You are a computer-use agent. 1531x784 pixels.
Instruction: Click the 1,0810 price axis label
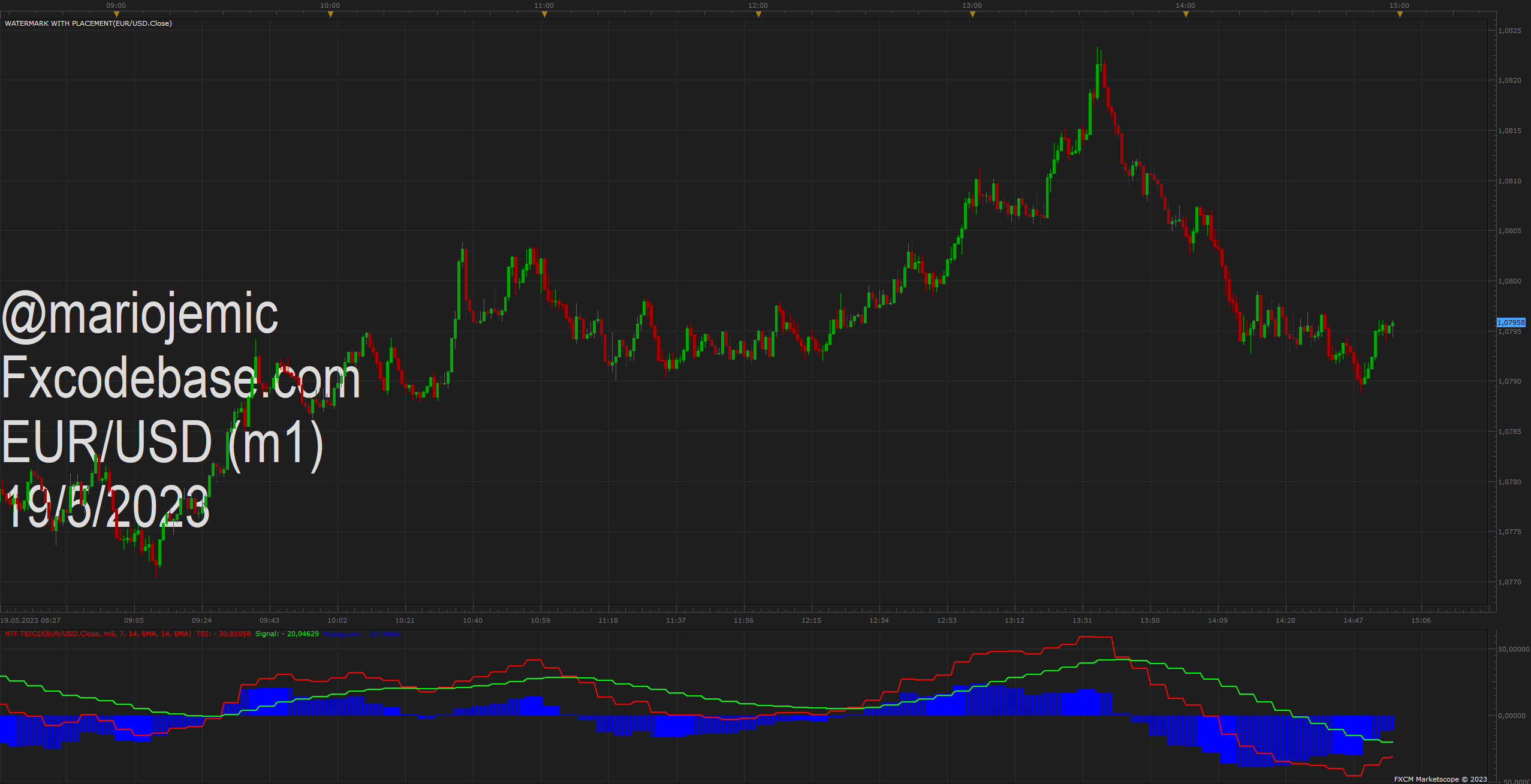coord(1509,181)
